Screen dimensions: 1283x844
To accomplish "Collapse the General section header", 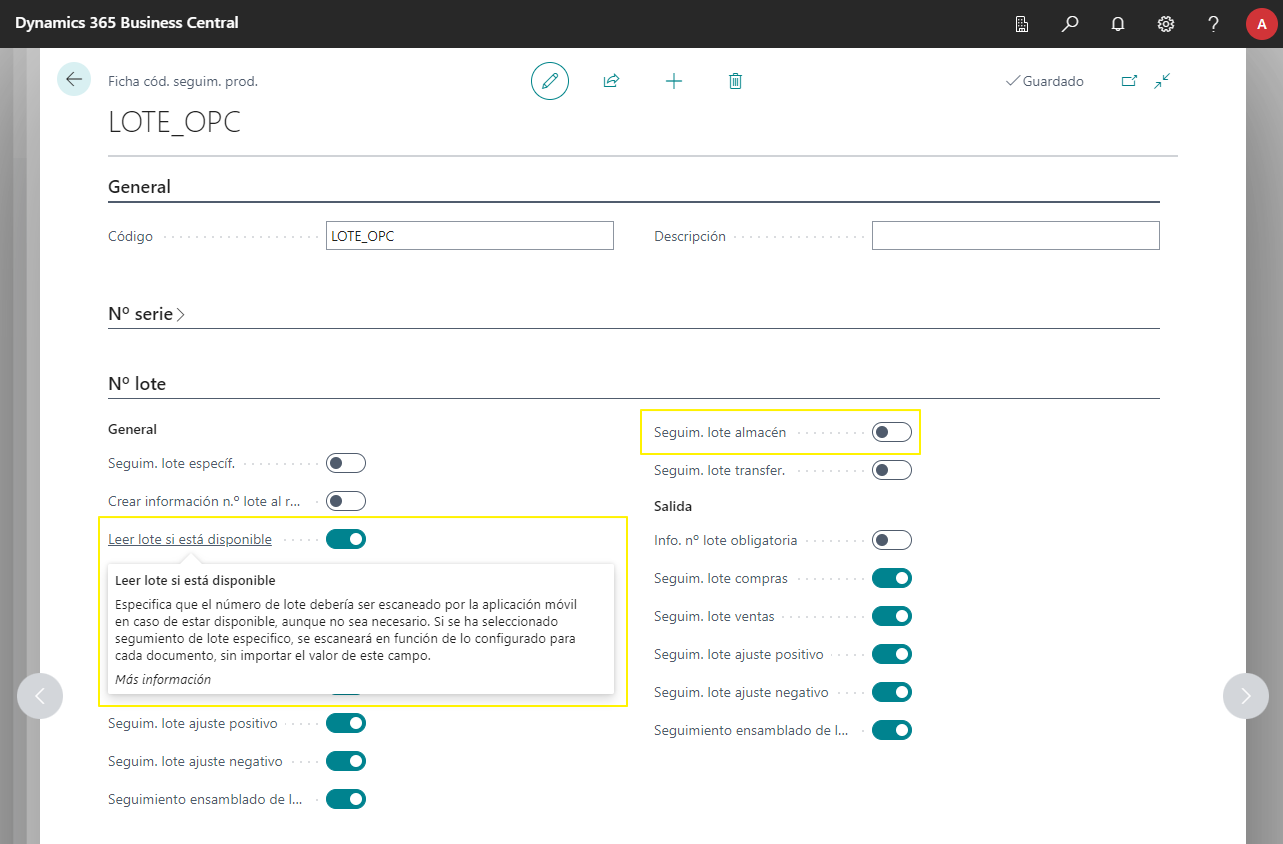I will 139,187.
